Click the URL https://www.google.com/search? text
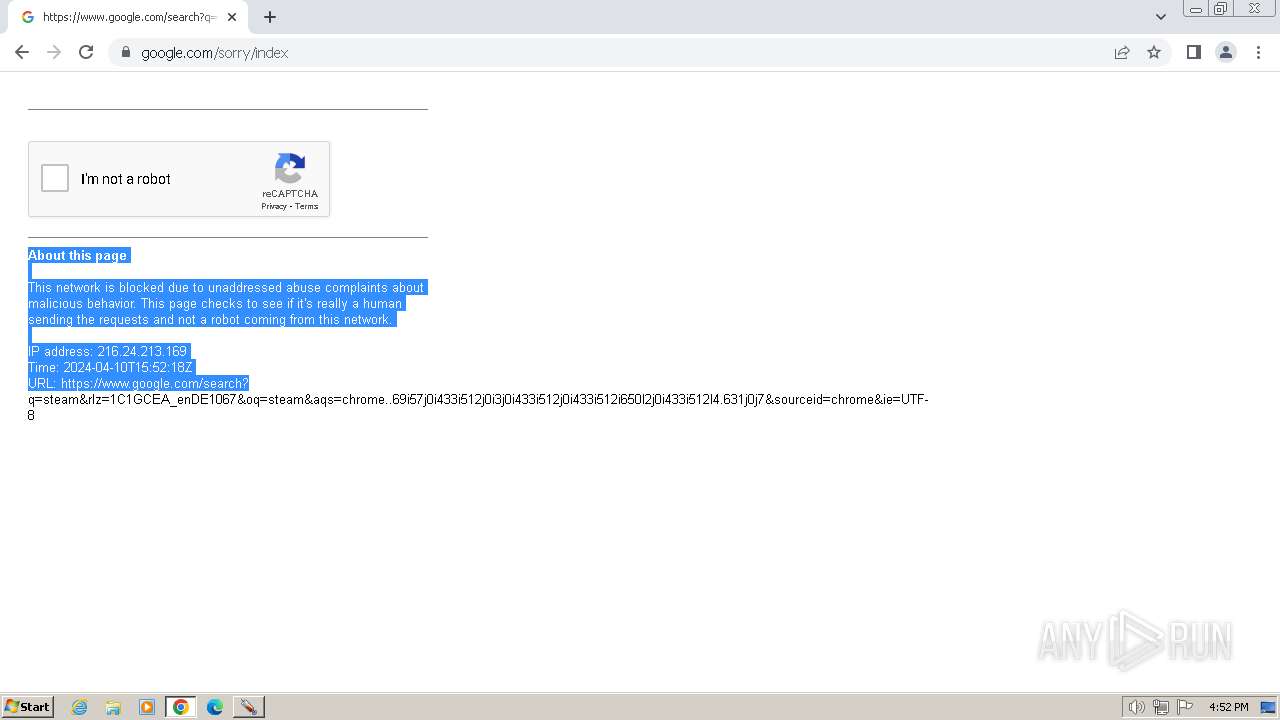This screenshot has height=720, width=1280. (138, 383)
